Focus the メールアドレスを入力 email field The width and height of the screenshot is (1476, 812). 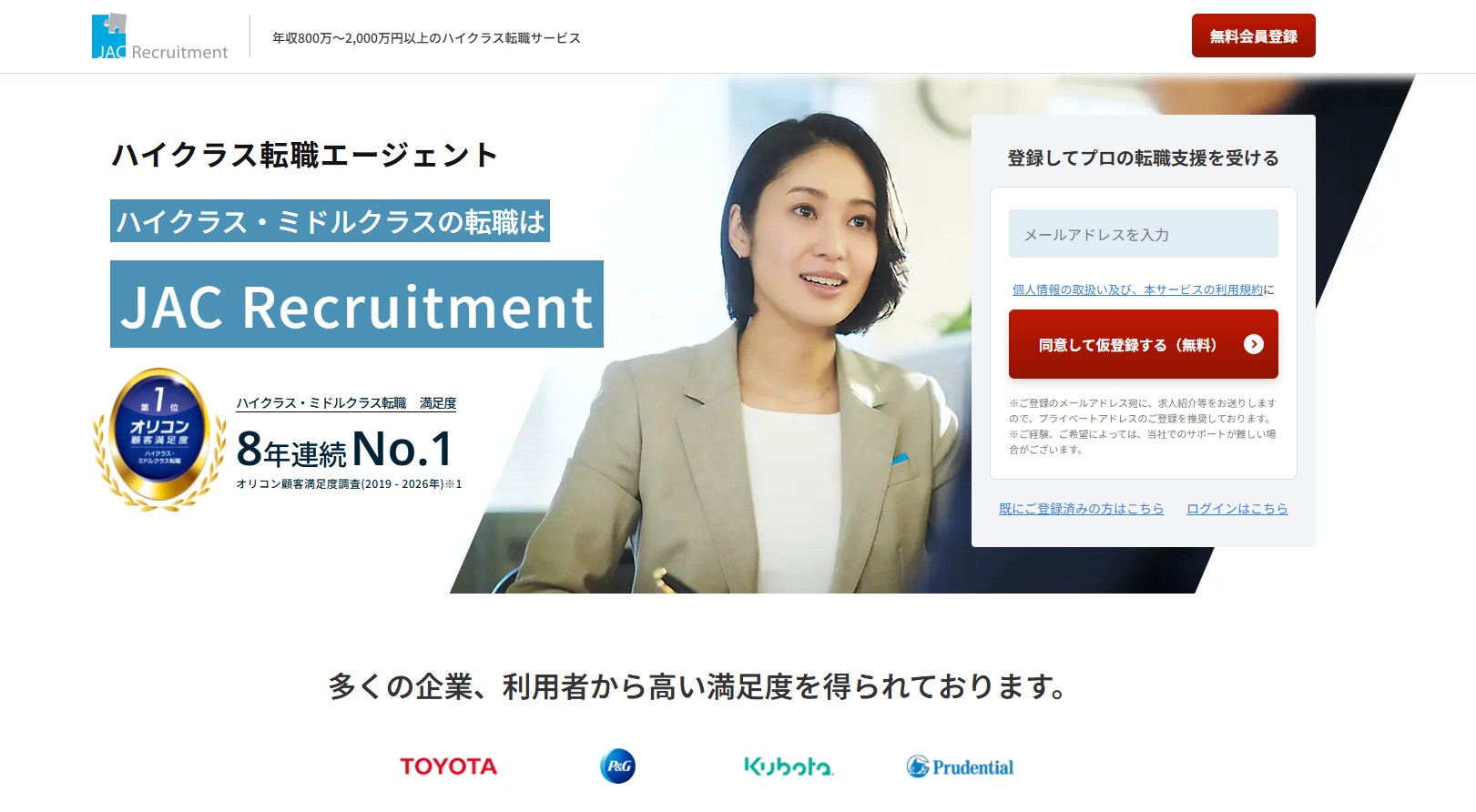pos(1143,234)
